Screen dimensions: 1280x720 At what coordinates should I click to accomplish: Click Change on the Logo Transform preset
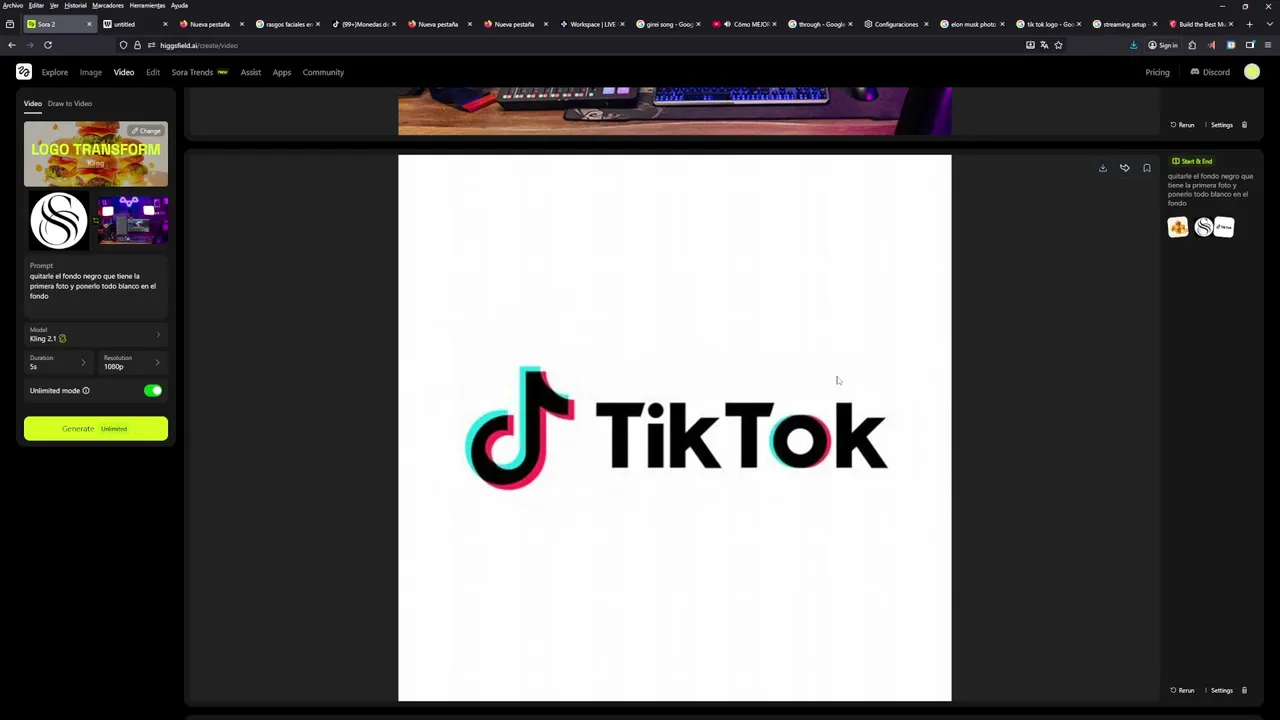(x=146, y=131)
